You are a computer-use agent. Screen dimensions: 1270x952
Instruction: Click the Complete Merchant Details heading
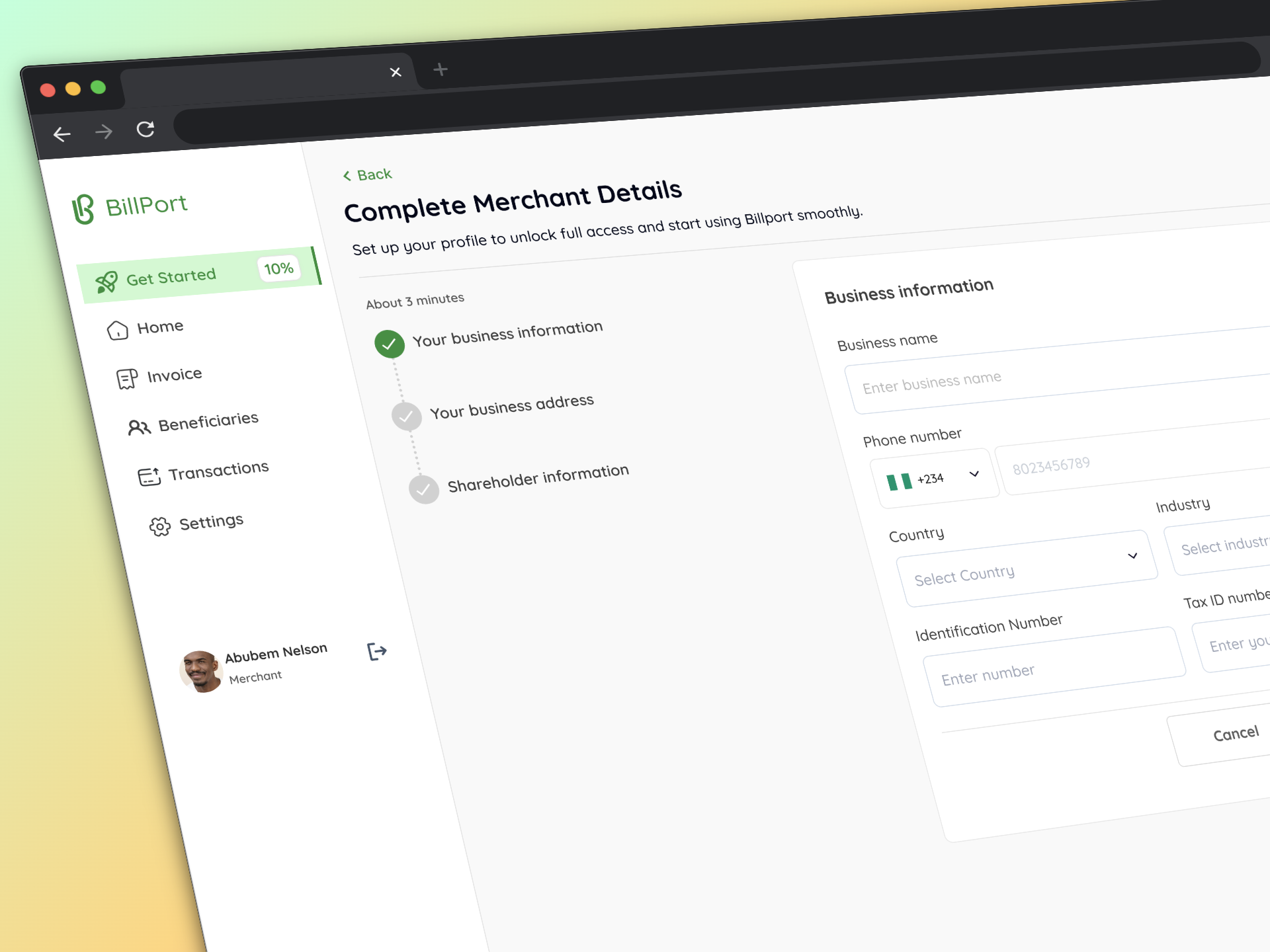point(513,201)
